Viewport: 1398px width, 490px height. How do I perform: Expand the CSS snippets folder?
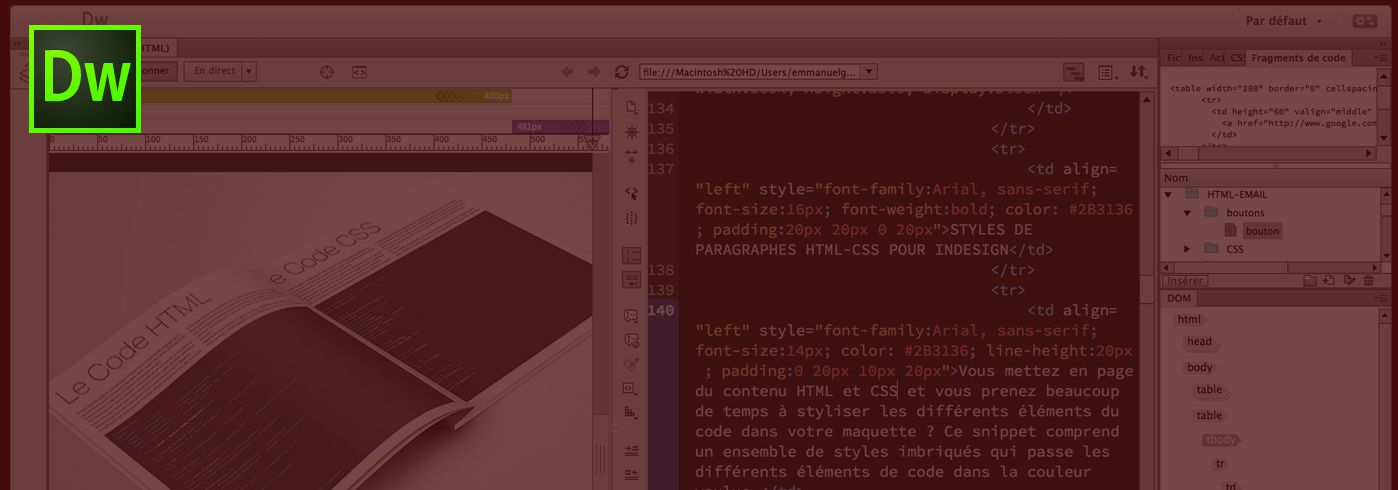pos(1188,249)
